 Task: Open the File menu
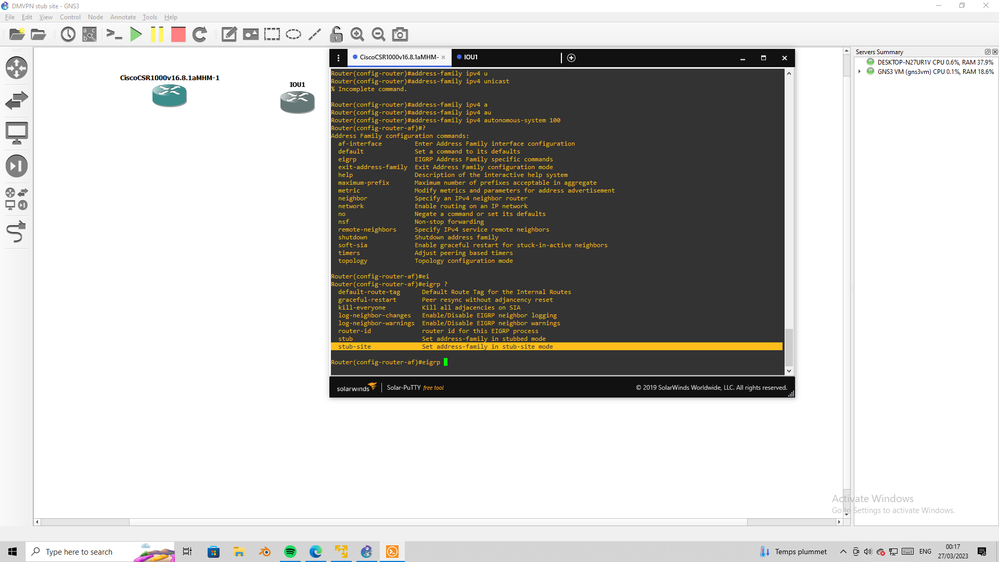coord(10,17)
